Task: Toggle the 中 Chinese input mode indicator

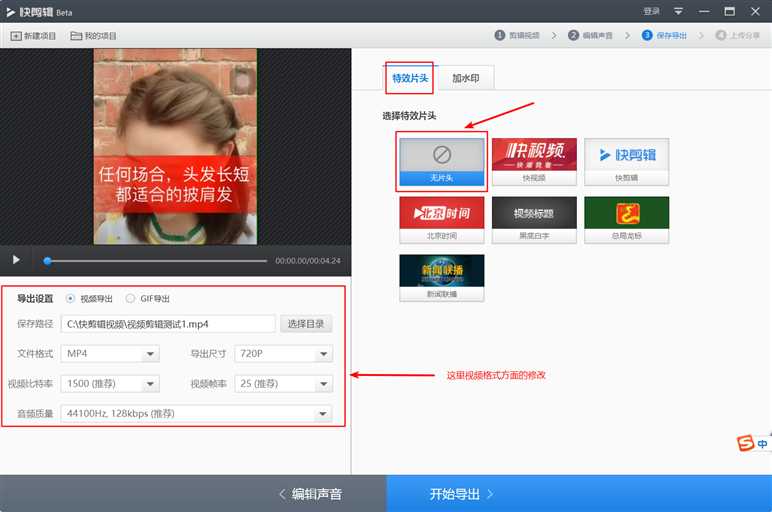Action: click(x=762, y=444)
